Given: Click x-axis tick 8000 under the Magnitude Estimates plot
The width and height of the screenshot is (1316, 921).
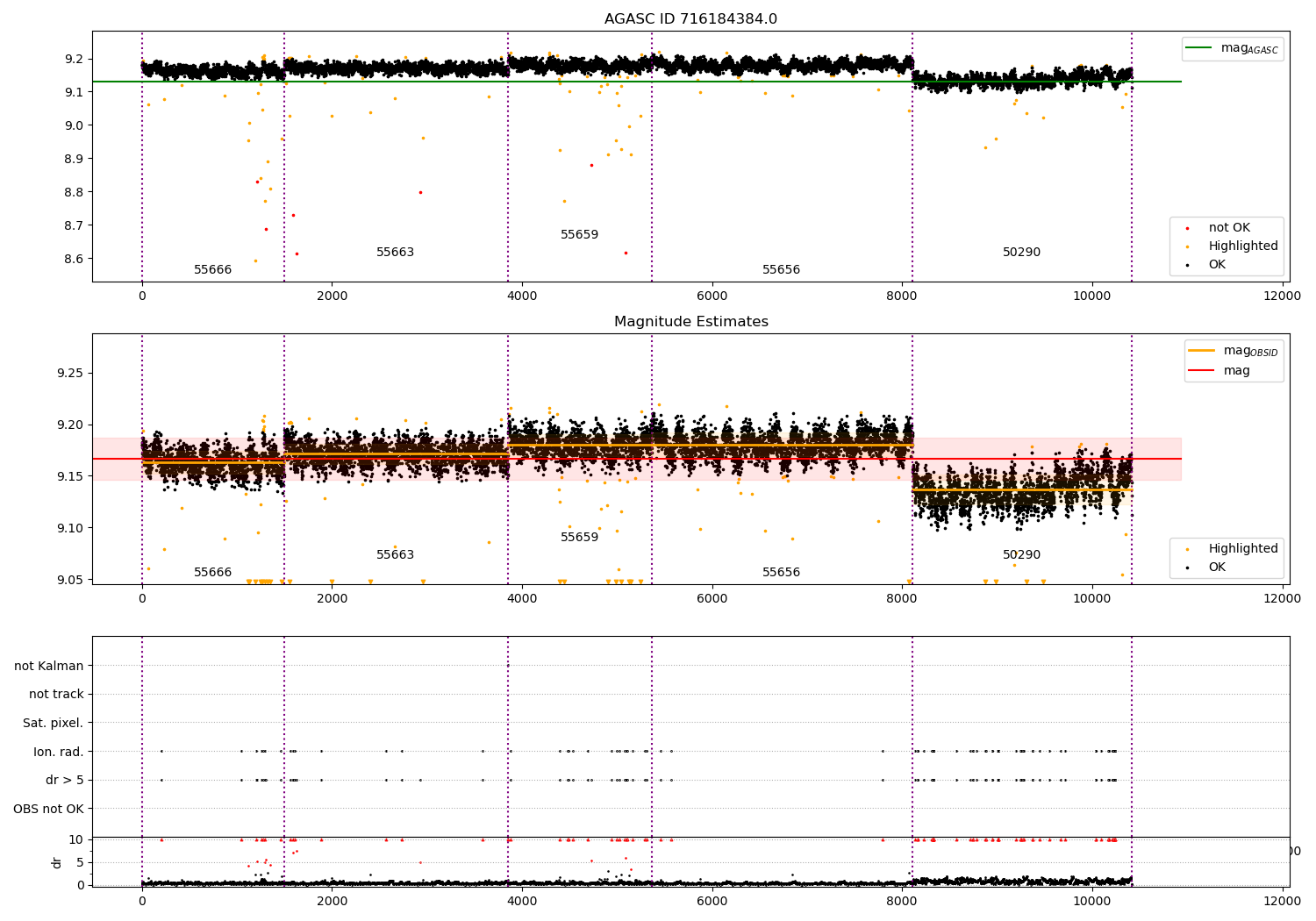Looking at the screenshot, I should pyautogui.click(x=902, y=599).
